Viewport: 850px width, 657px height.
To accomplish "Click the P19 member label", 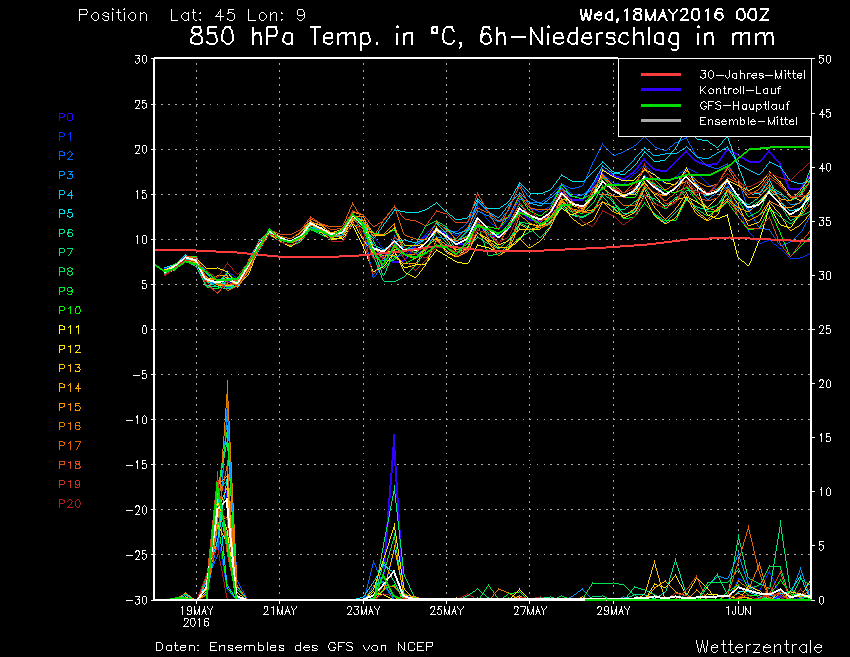I will (x=70, y=484).
